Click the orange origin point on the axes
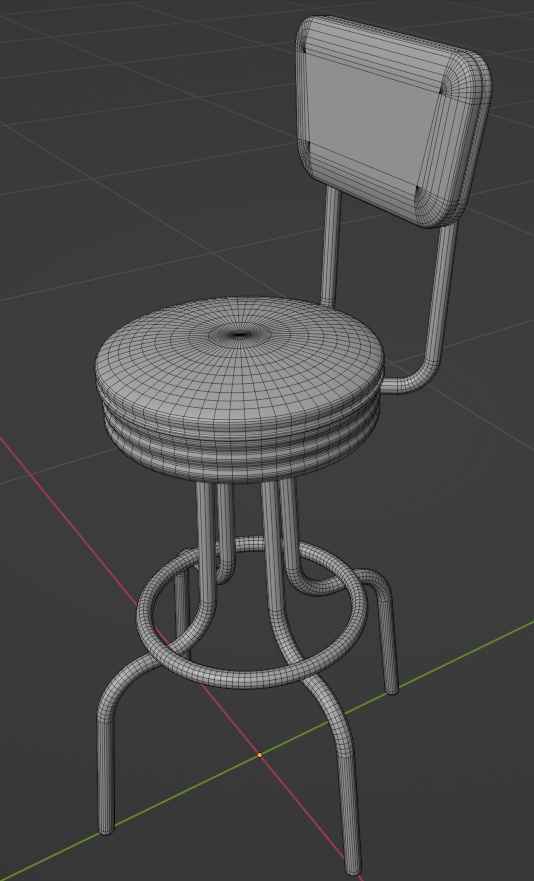 (x=260, y=755)
